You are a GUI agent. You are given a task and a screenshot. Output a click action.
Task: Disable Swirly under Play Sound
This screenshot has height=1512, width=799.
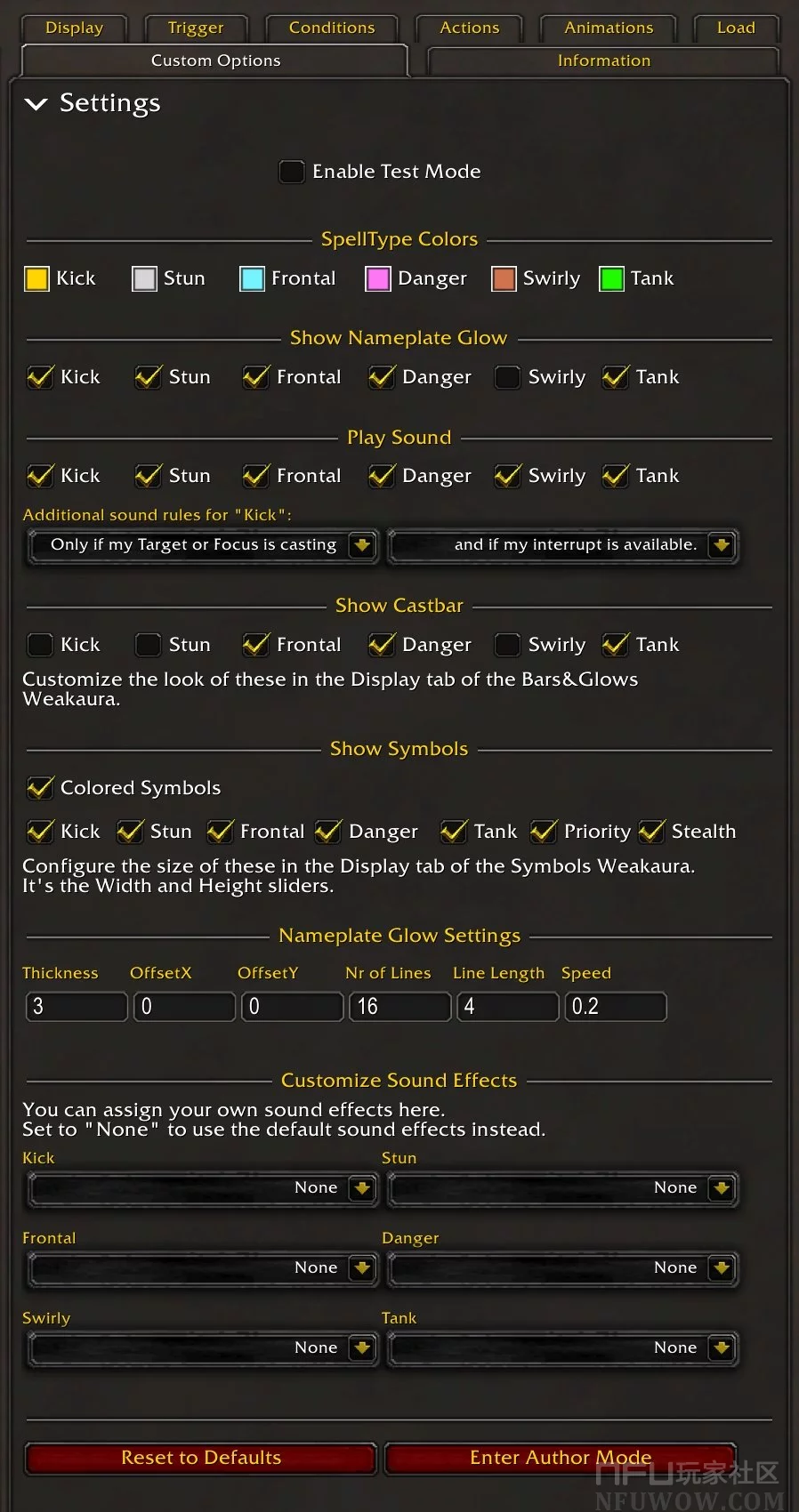(x=507, y=476)
